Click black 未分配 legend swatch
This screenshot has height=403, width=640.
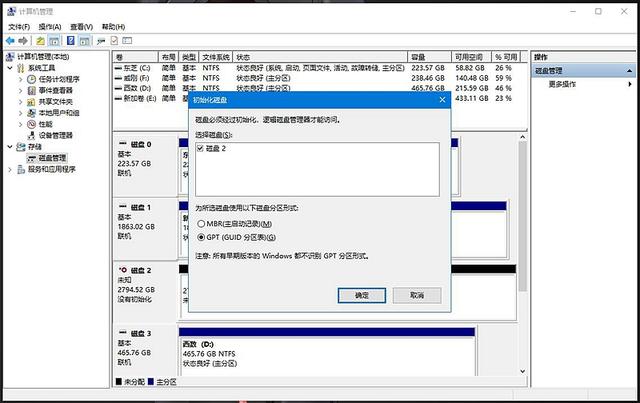pyautogui.click(x=119, y=381)
